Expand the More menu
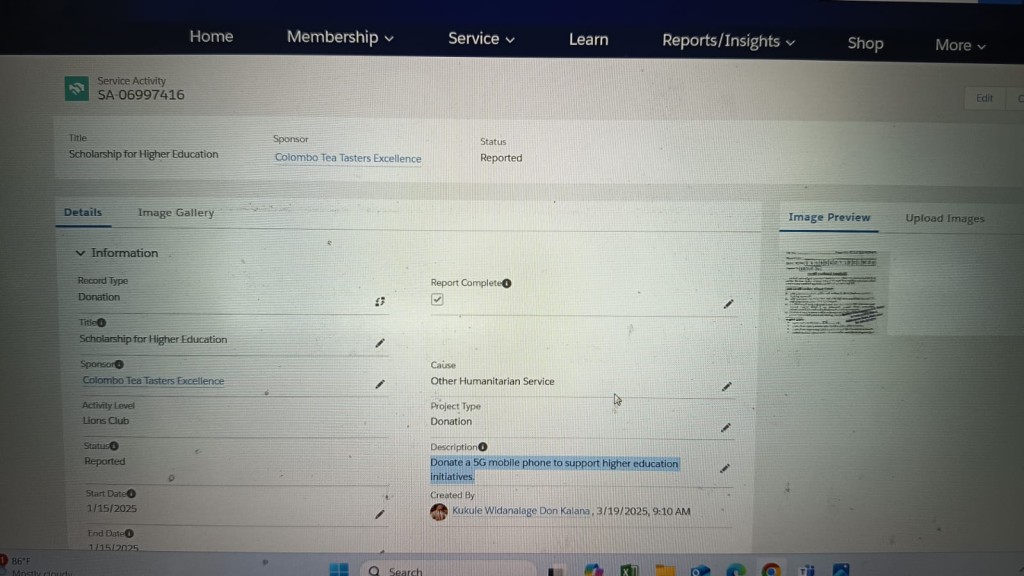Screen dimensions: 1024x576 click(x=960, y=45)
